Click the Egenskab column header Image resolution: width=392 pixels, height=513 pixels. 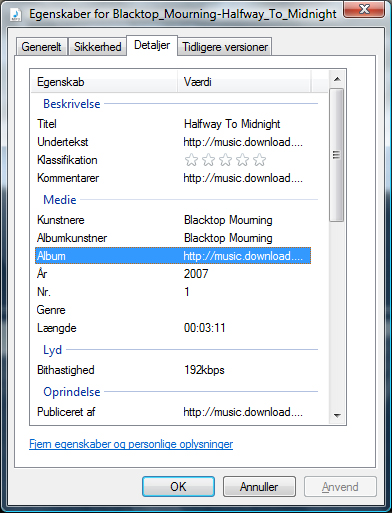[104, 82]
